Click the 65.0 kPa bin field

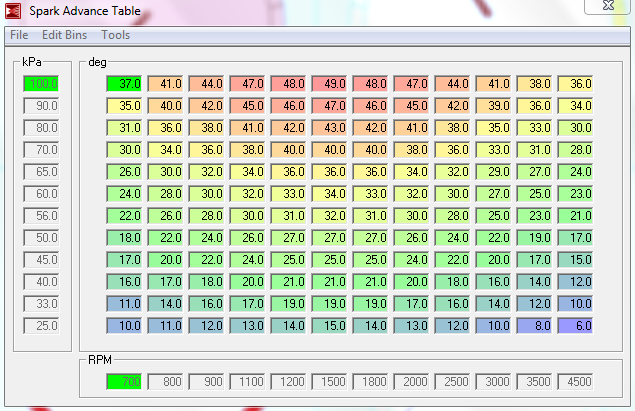coord(41,171)
